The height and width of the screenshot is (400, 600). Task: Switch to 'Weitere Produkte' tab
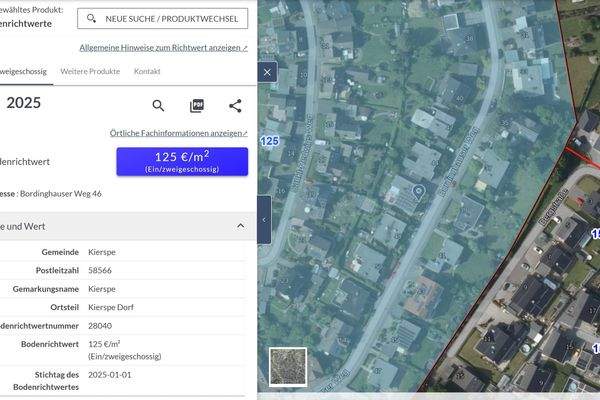pyautogui.click(x=90, y=72)
